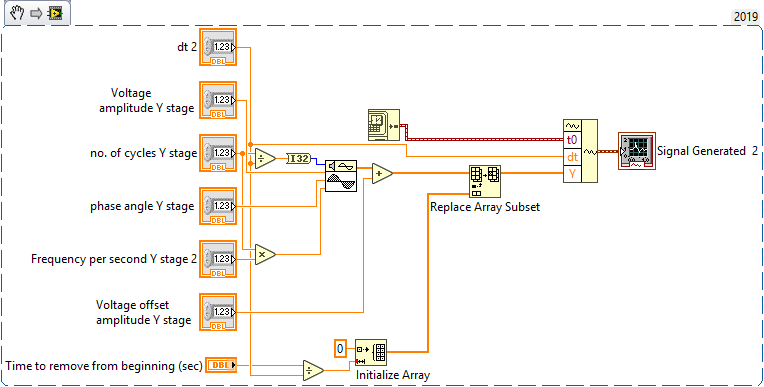This screenshot has height=387, width=764.
Task: Click the 2019 version label
Action: [745, 17]
